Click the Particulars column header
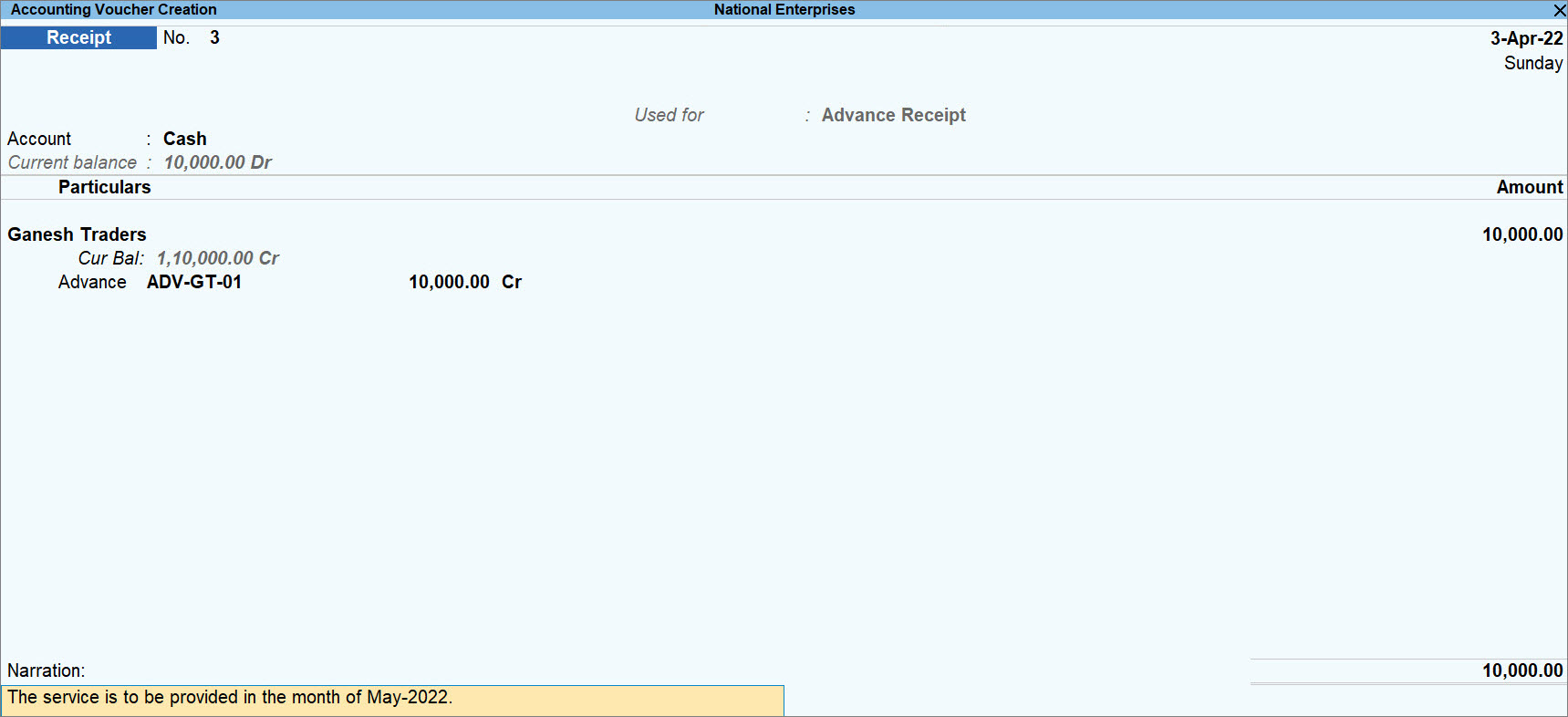Screen dimensions: 1568x717 [105, 187]
